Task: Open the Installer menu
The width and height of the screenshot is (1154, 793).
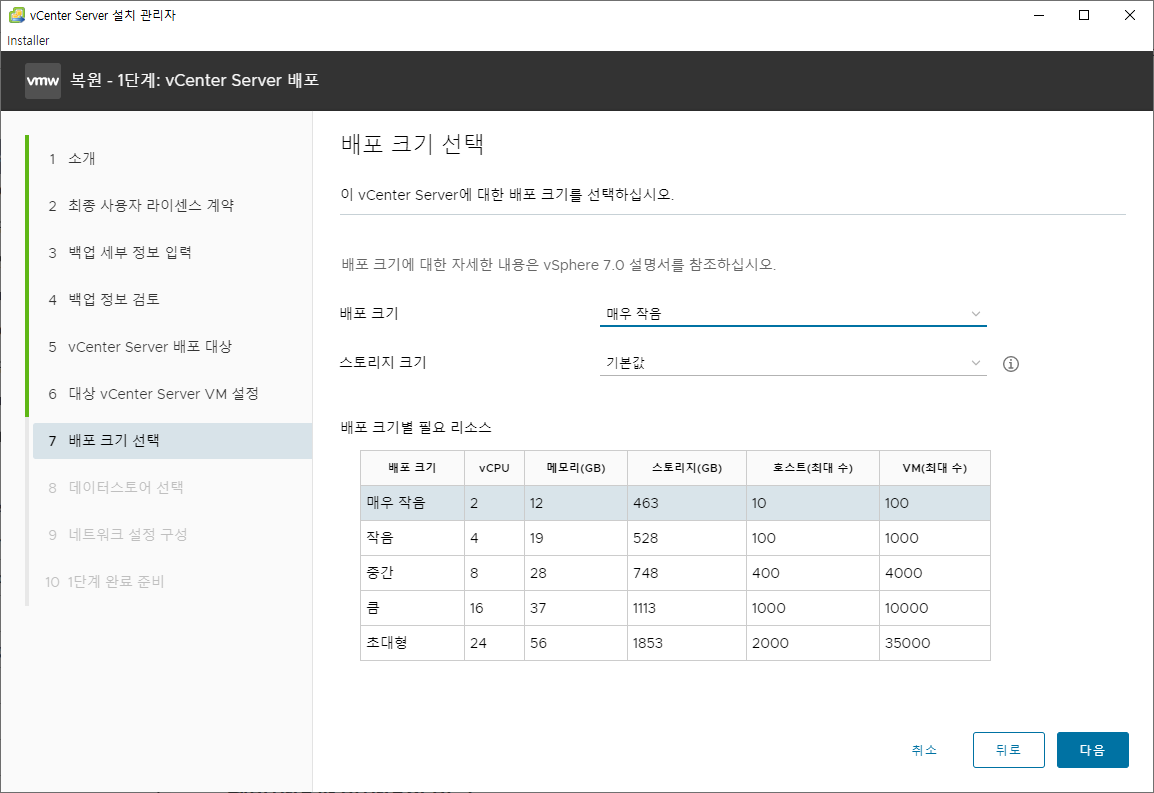Action: pyautogui.click(x=28, y=40)
